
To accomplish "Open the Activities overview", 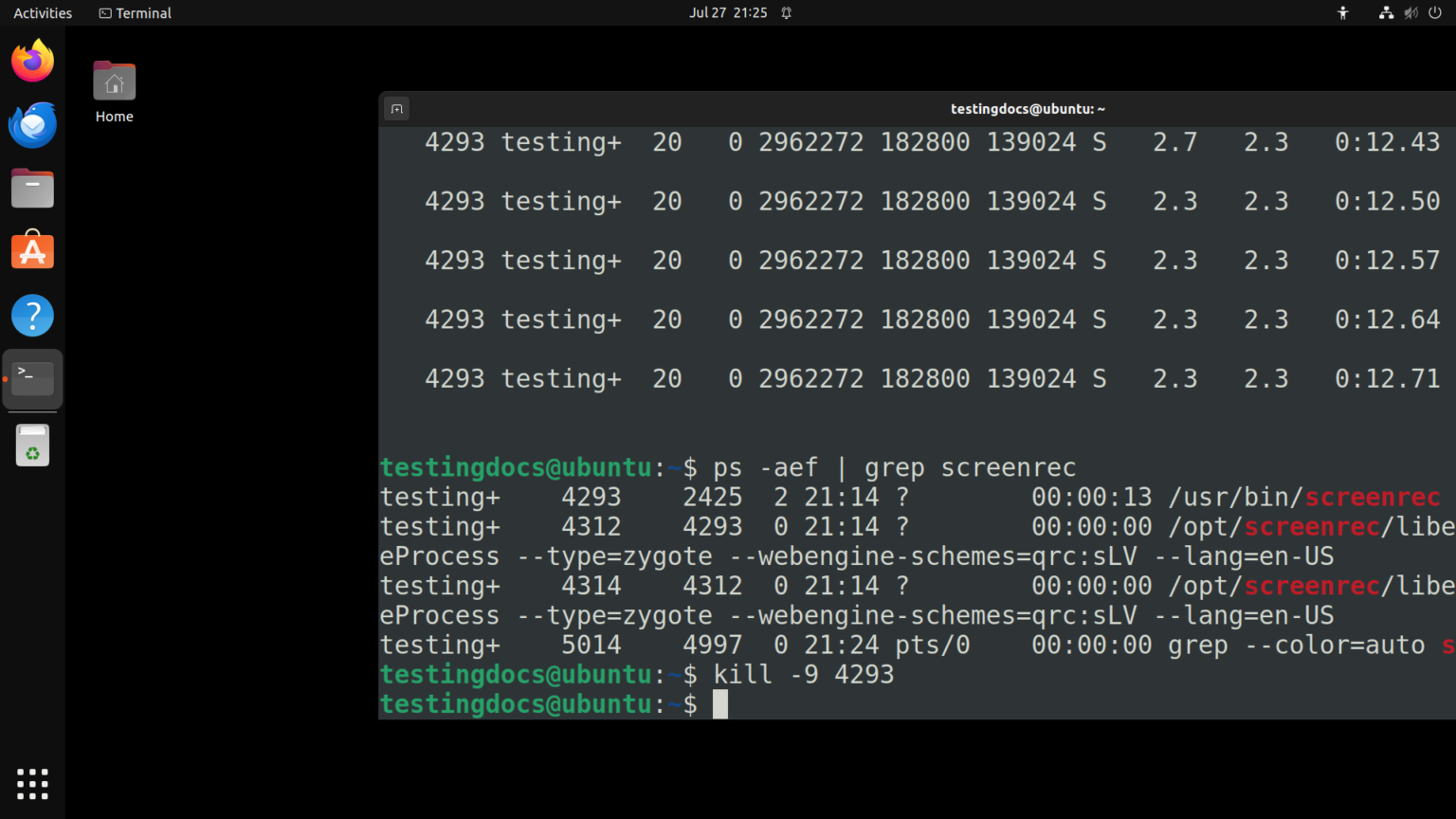I will pos(42,12).
